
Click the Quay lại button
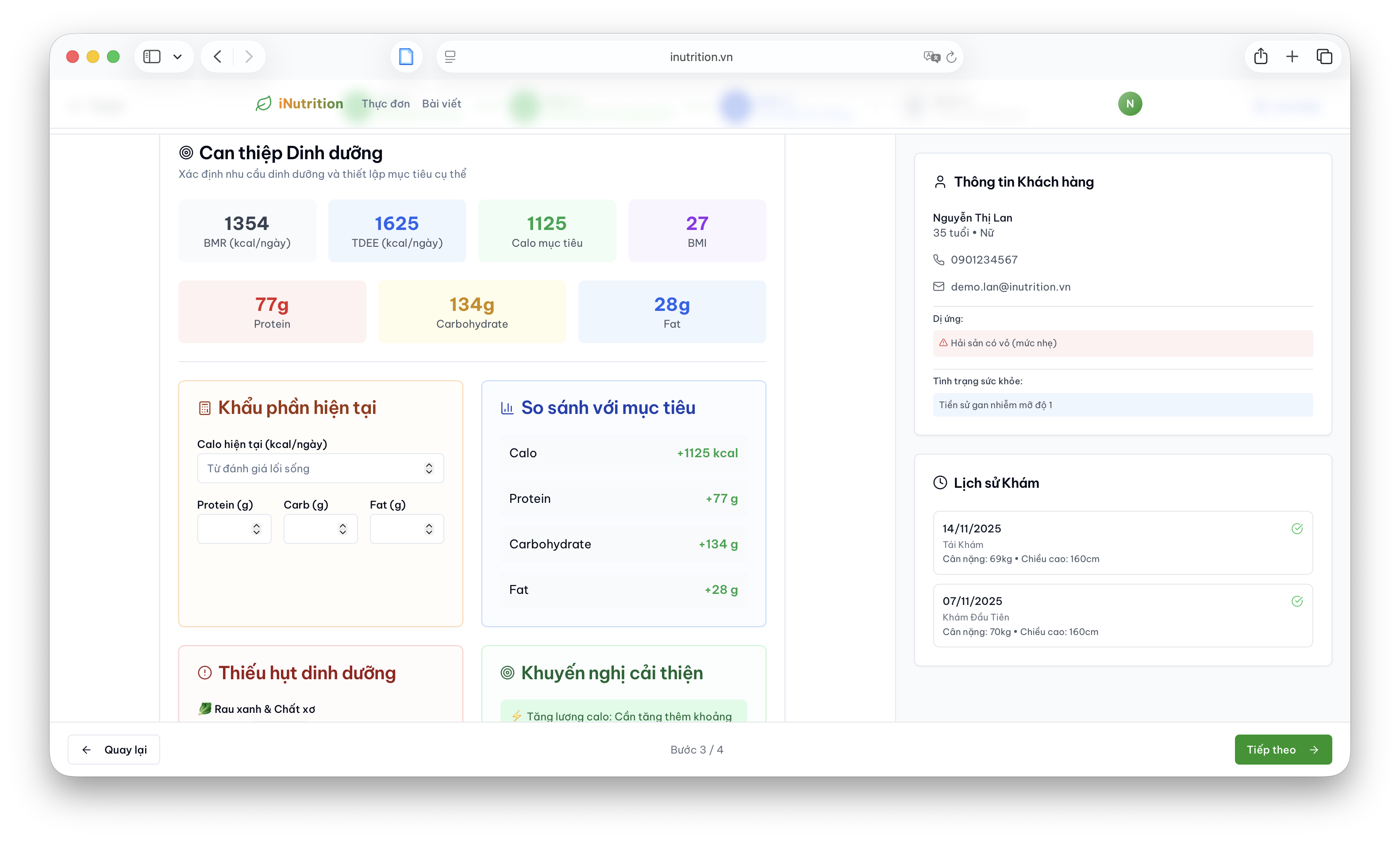coord(114,750)
